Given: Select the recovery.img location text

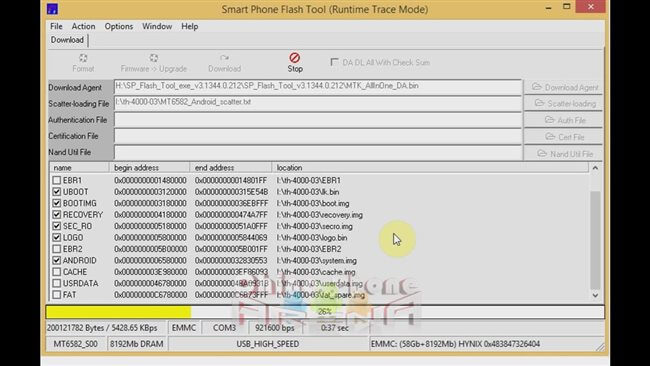Looking at the screenshot, I should (x=320, y=215).
